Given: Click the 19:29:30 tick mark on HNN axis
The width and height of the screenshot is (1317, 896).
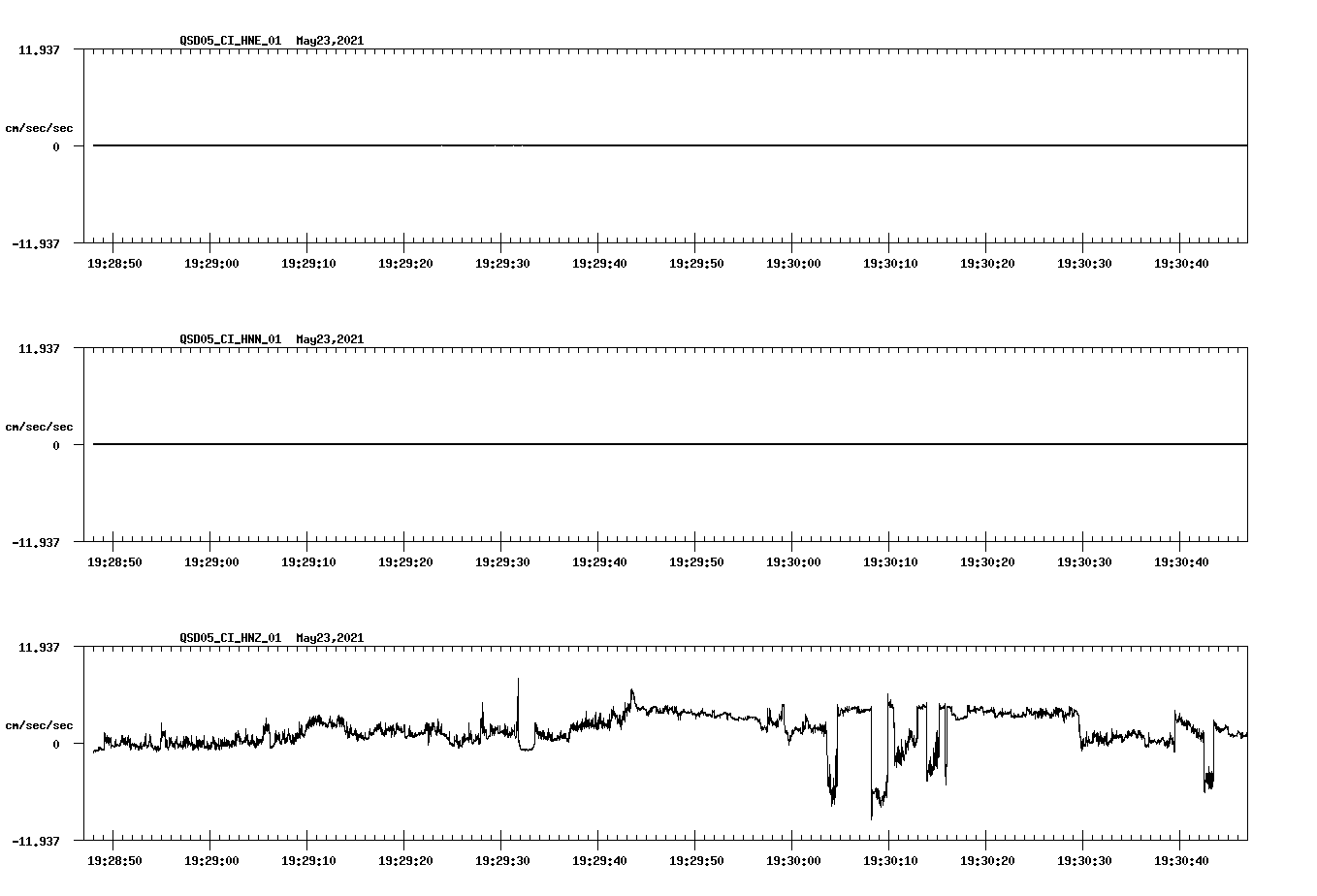Looking at the screenshot, I should click(501, 545).
